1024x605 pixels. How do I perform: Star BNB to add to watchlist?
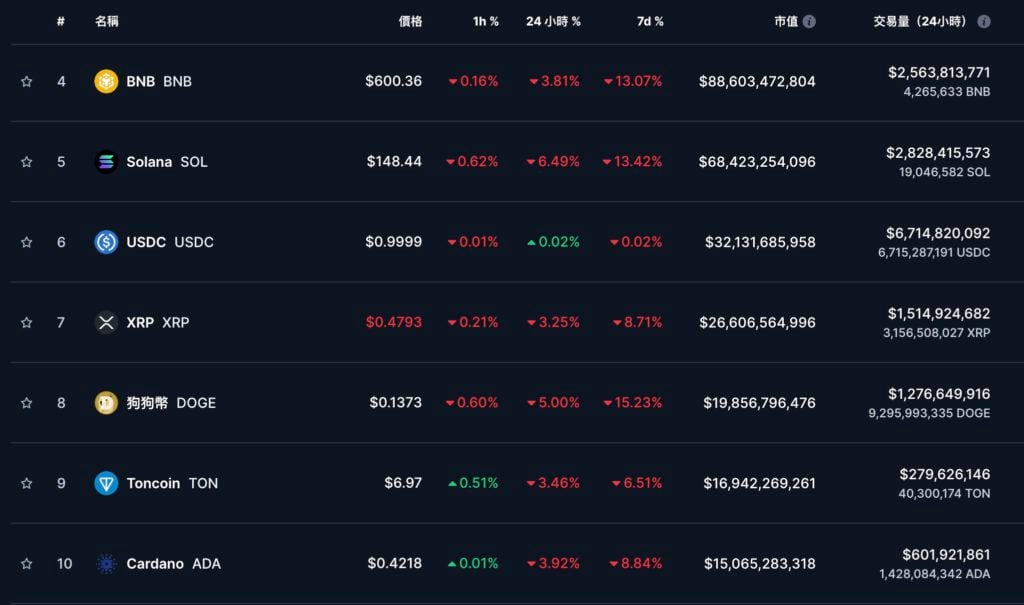tap(27, 81)
